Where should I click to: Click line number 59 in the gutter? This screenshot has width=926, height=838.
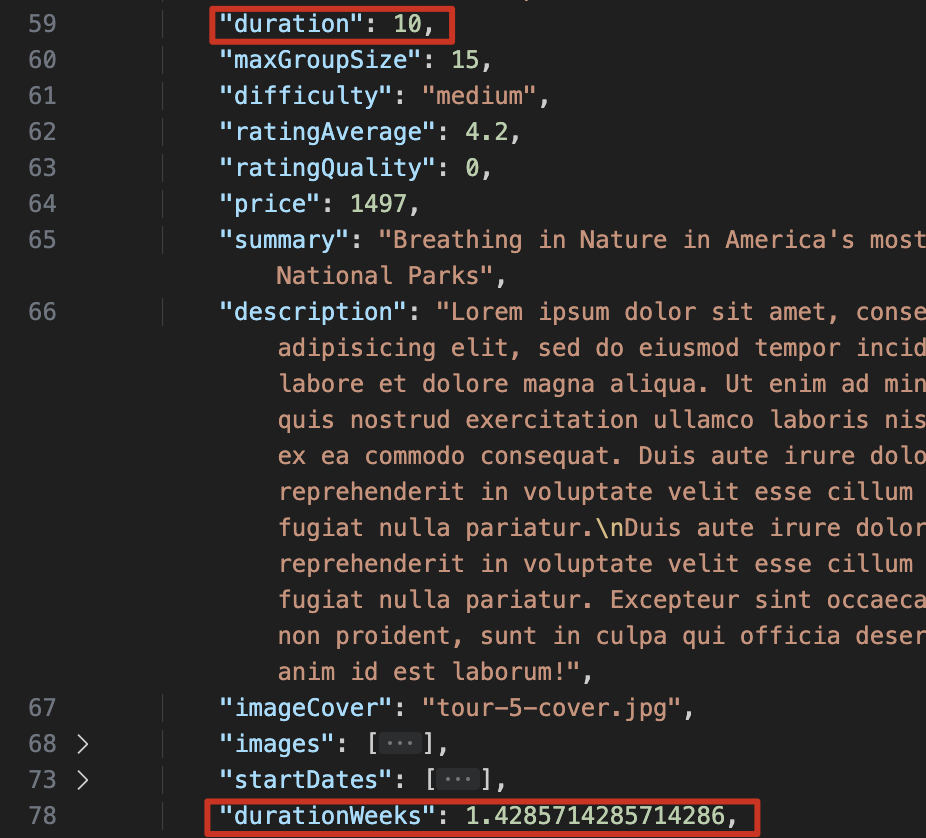42,24
